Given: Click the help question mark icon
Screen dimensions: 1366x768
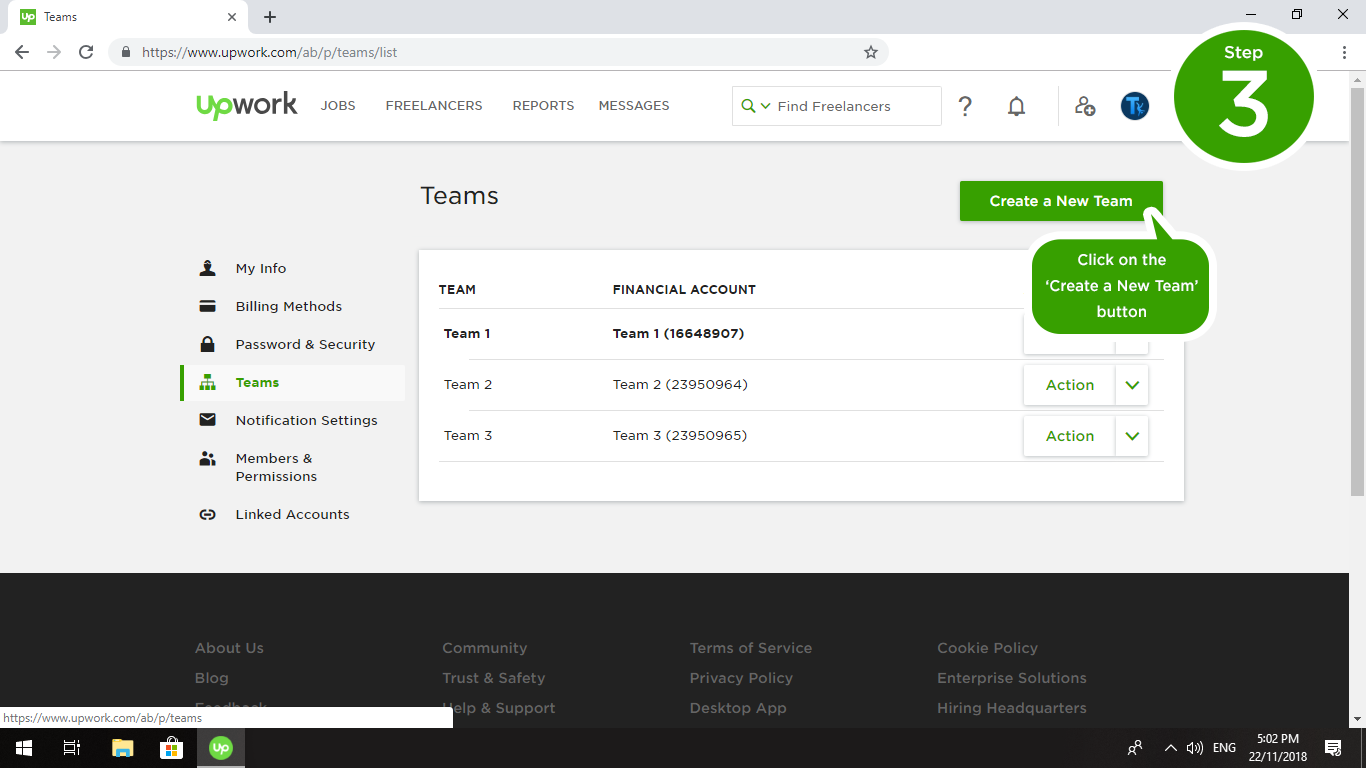Looking at the screenshot, I should [965, 106].
